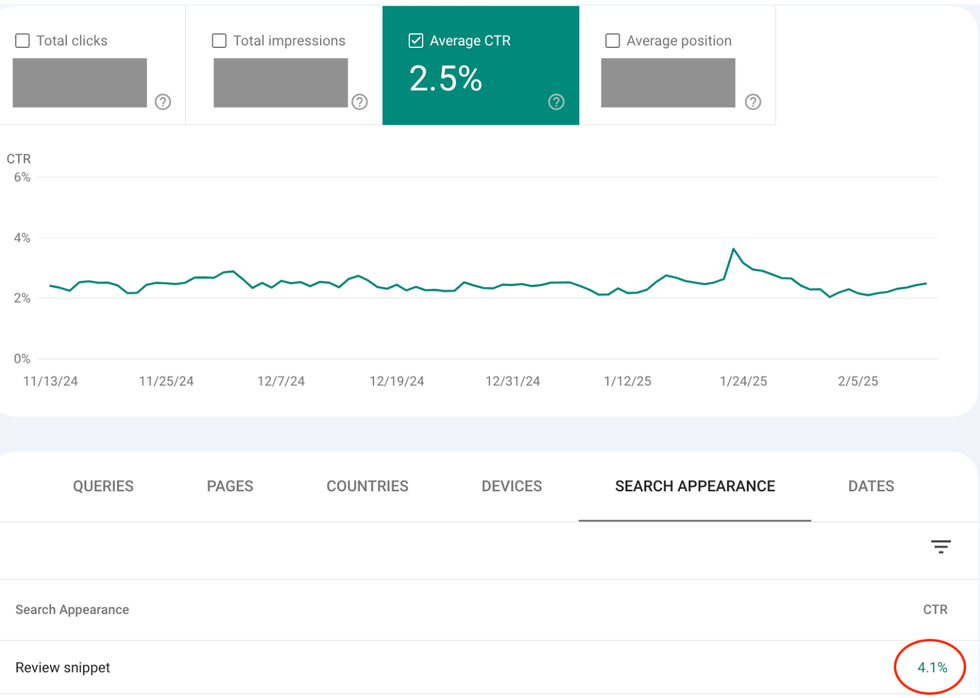Open help tooltip on Average CTR card

coord(557,102)
